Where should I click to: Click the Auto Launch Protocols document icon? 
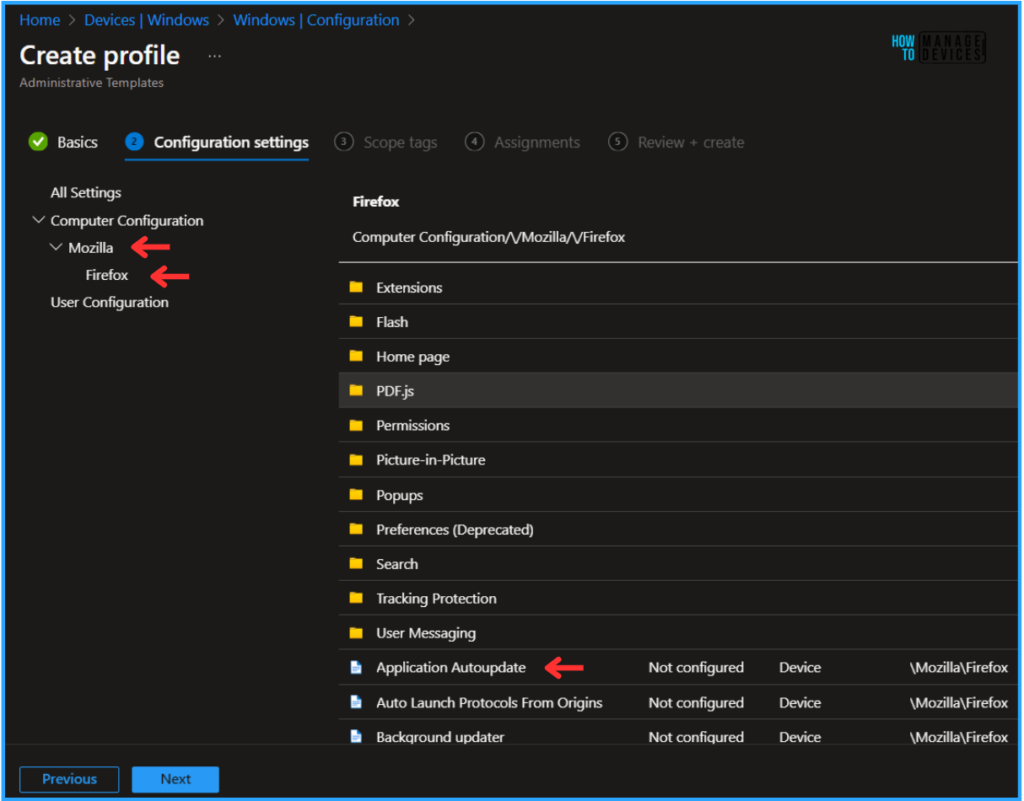tap(356, 702)
